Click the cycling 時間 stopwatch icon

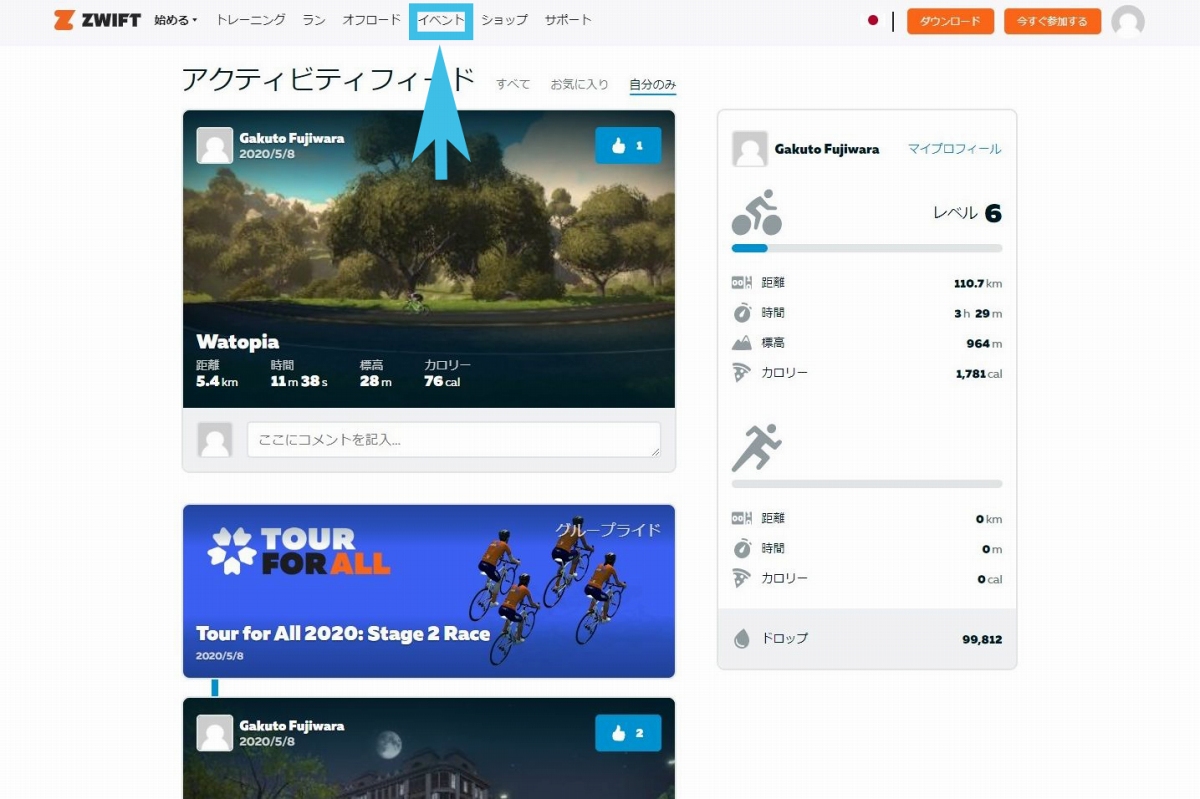tap(741, 313)
